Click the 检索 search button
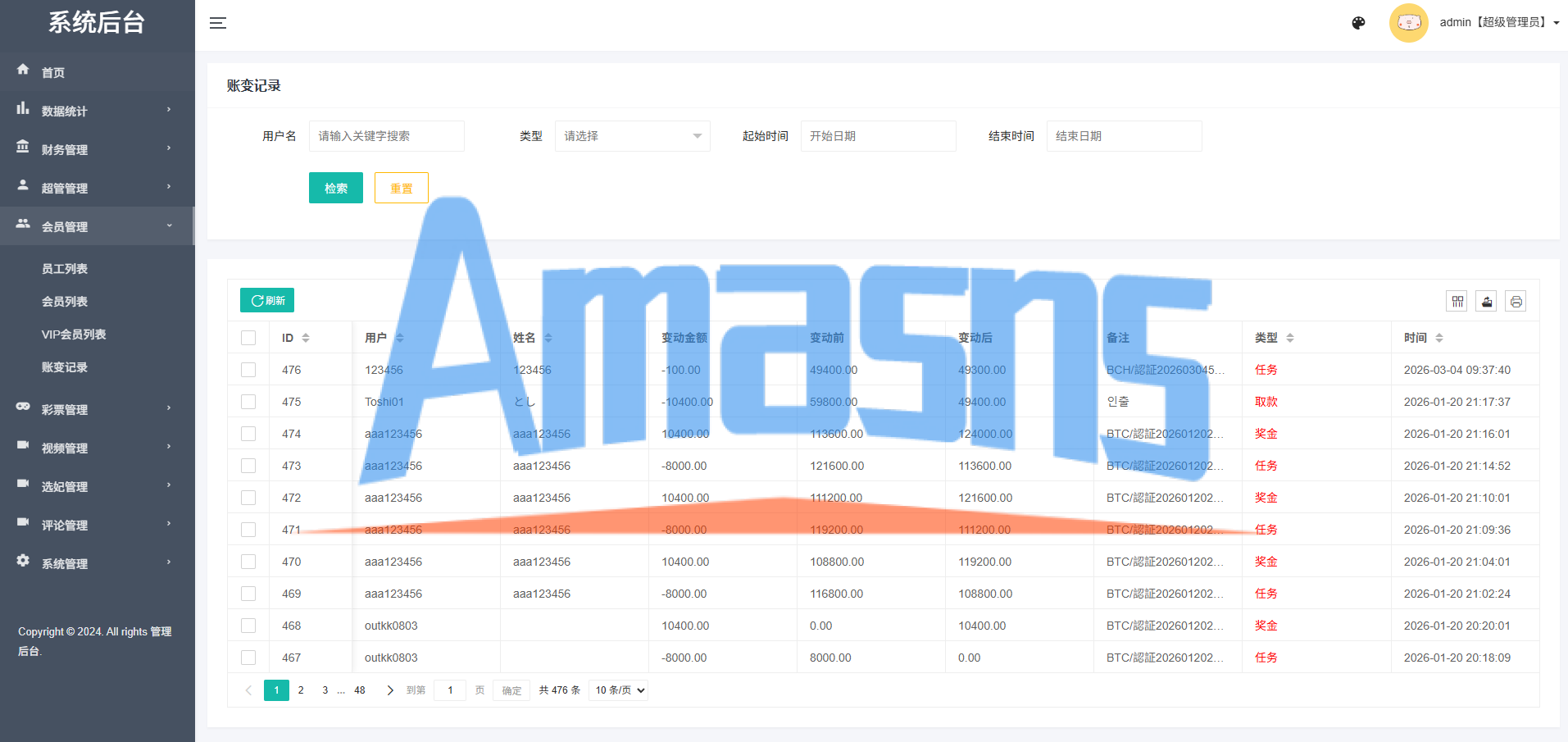The height and width of the screenshot is (742, 1568). [x=336, y=188]
